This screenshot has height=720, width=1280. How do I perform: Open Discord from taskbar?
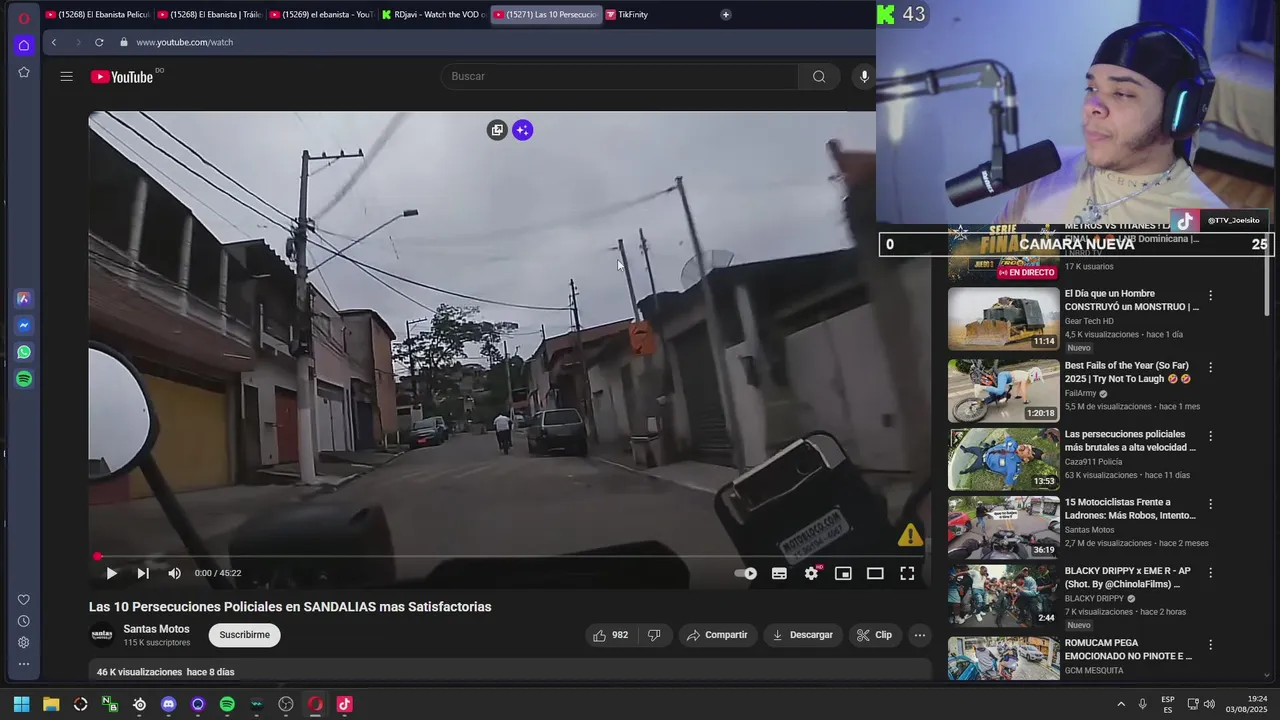[168, 704]
